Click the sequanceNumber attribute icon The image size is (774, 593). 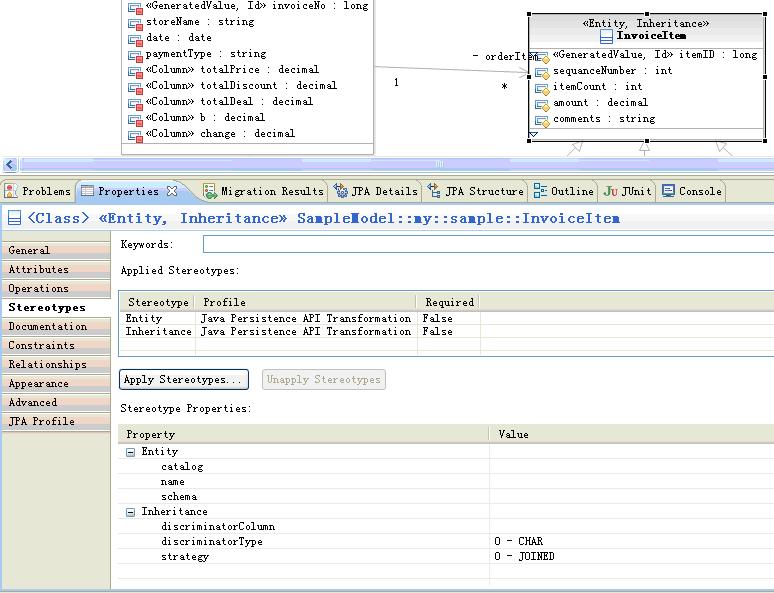(542, 73)
